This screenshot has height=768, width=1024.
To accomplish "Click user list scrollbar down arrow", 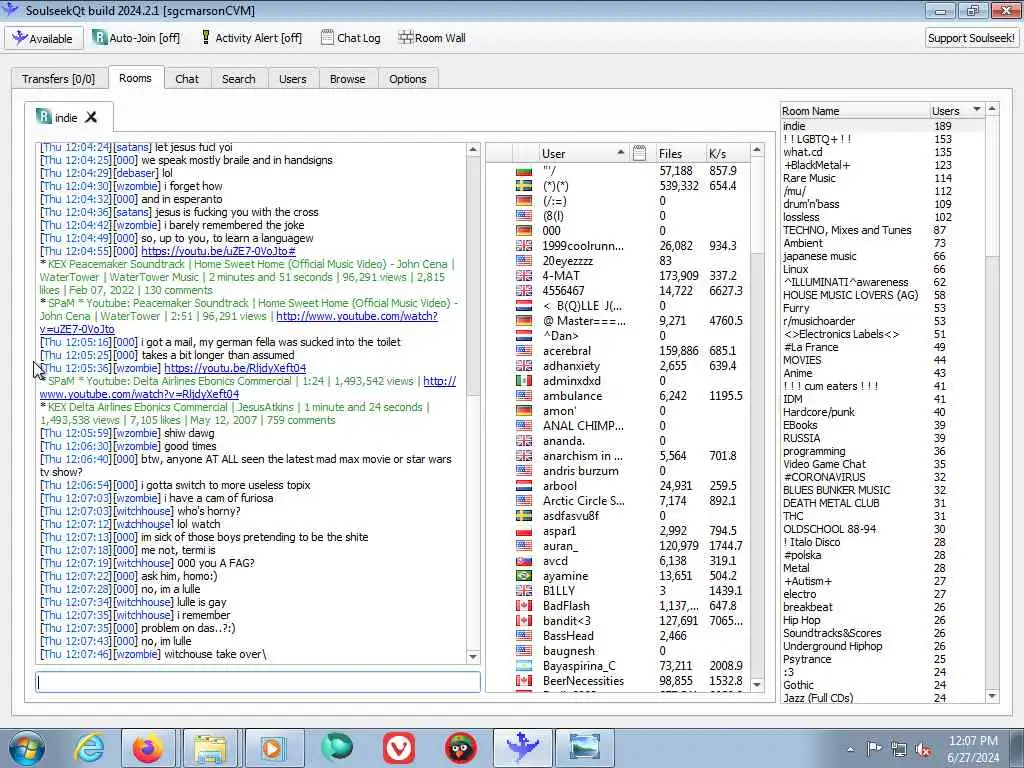I will (x=757, y=684).
